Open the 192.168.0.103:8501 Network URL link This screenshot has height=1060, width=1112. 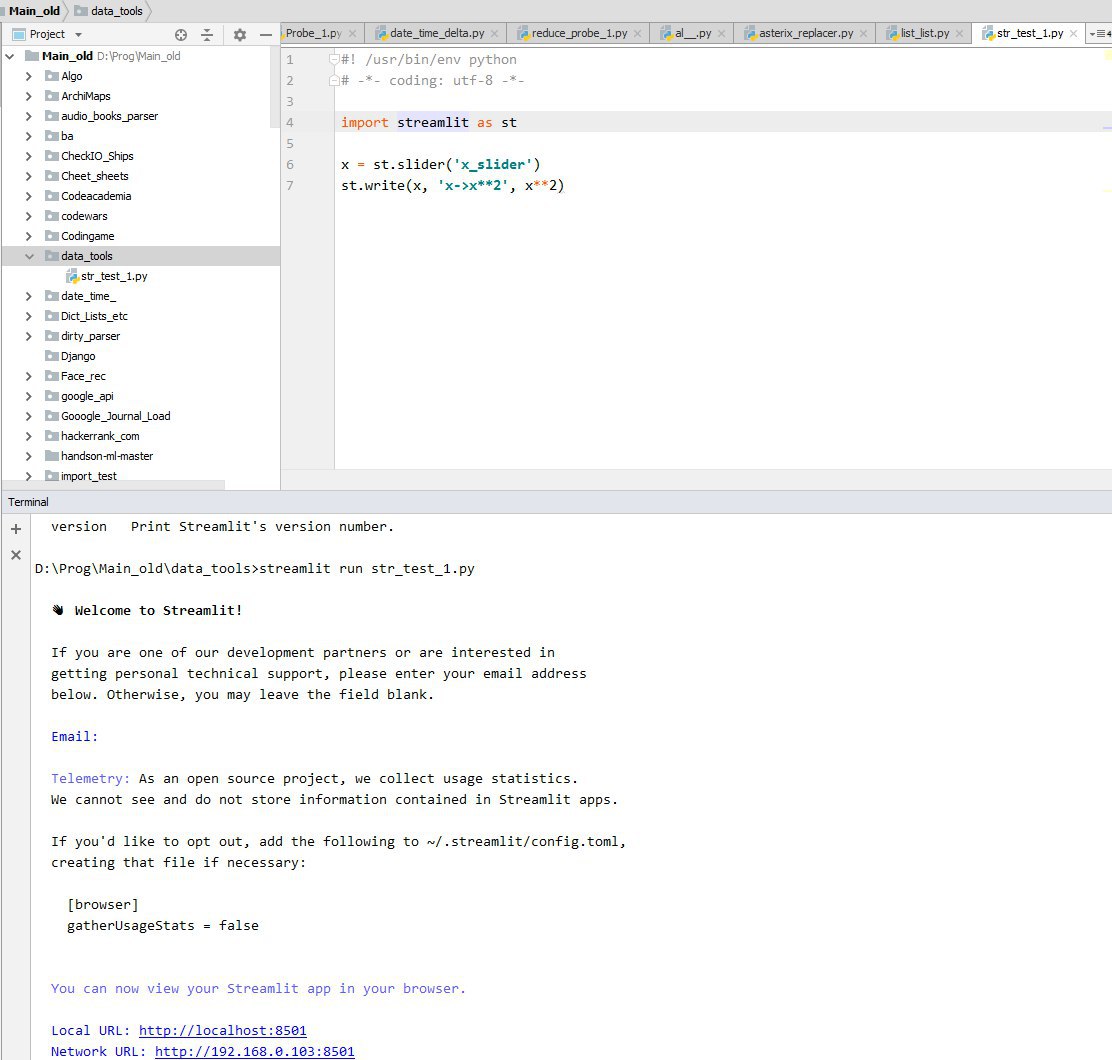[255, 1051]
